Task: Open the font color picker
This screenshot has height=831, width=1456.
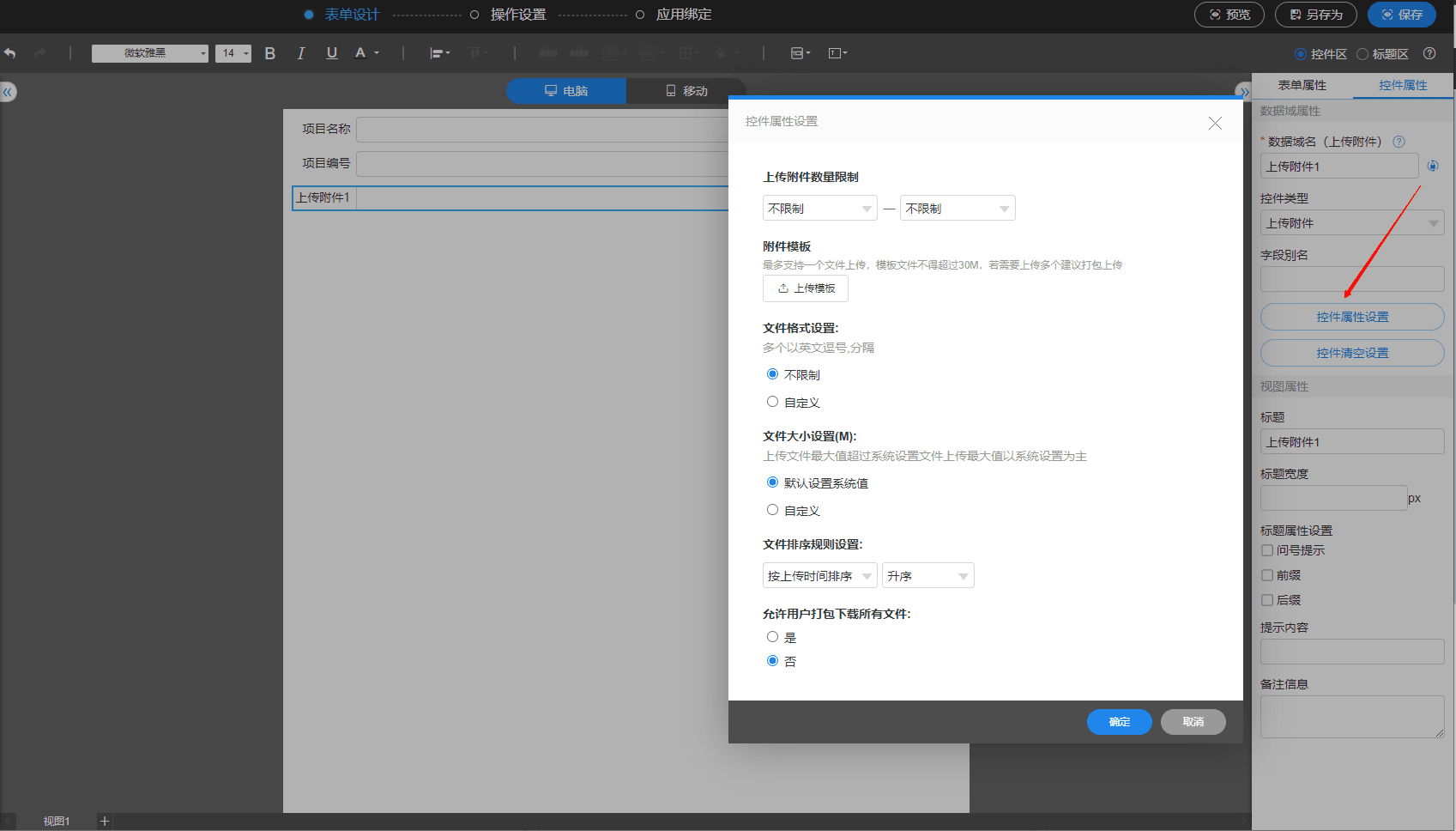Action: [x=366, y=53]
